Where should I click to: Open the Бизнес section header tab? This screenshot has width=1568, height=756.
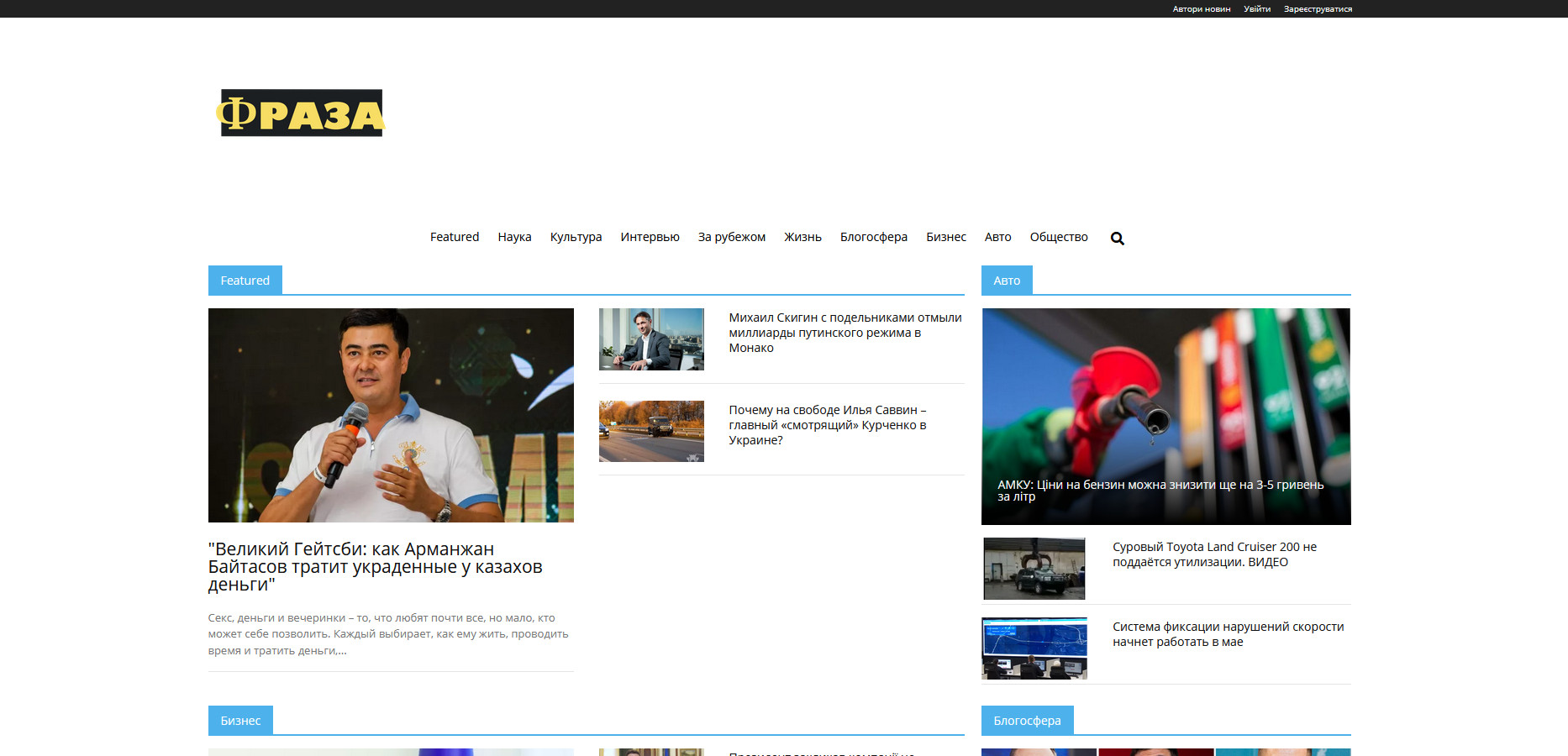[x=240, y=721]
